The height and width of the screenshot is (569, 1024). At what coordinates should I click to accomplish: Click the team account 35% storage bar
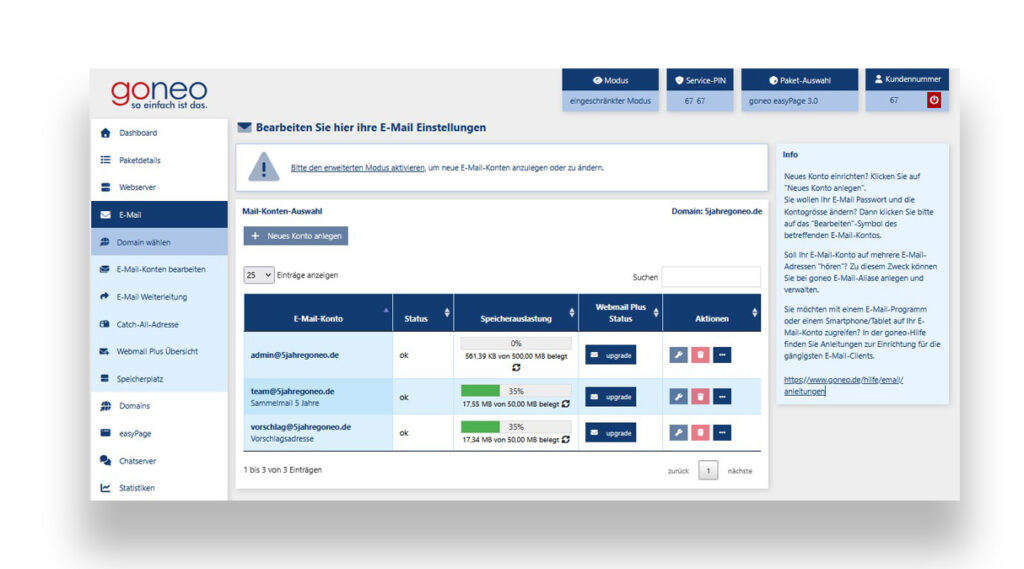pyautogui.click(x=516, y=391)
